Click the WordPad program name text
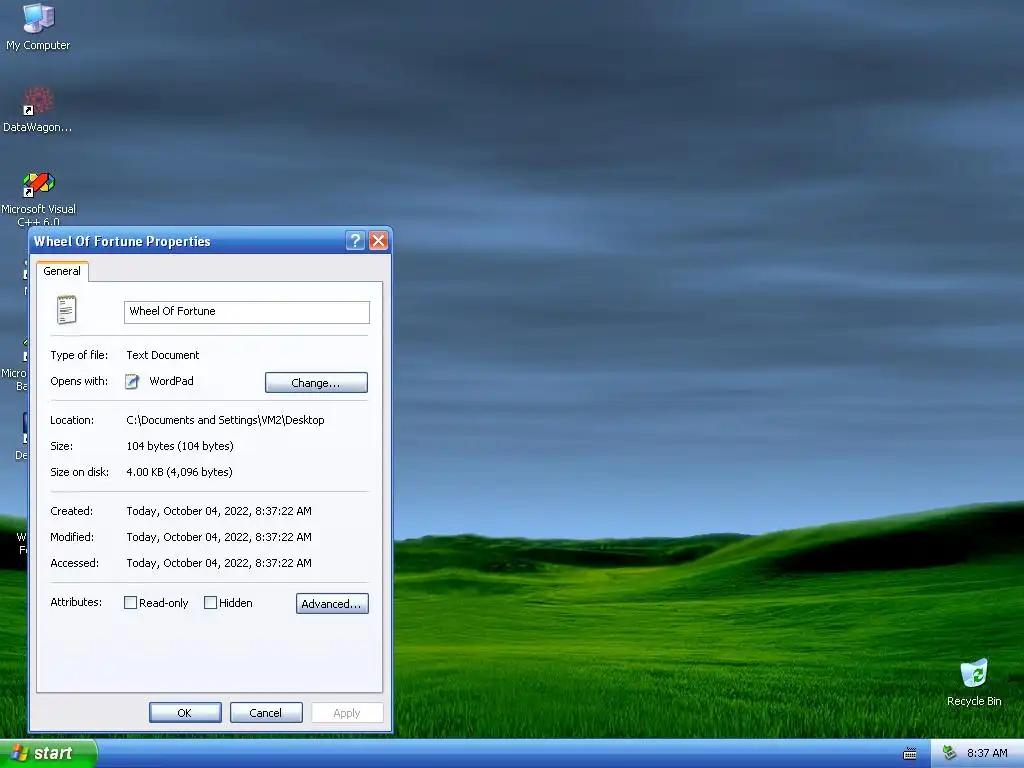 (x=171, y=381)
